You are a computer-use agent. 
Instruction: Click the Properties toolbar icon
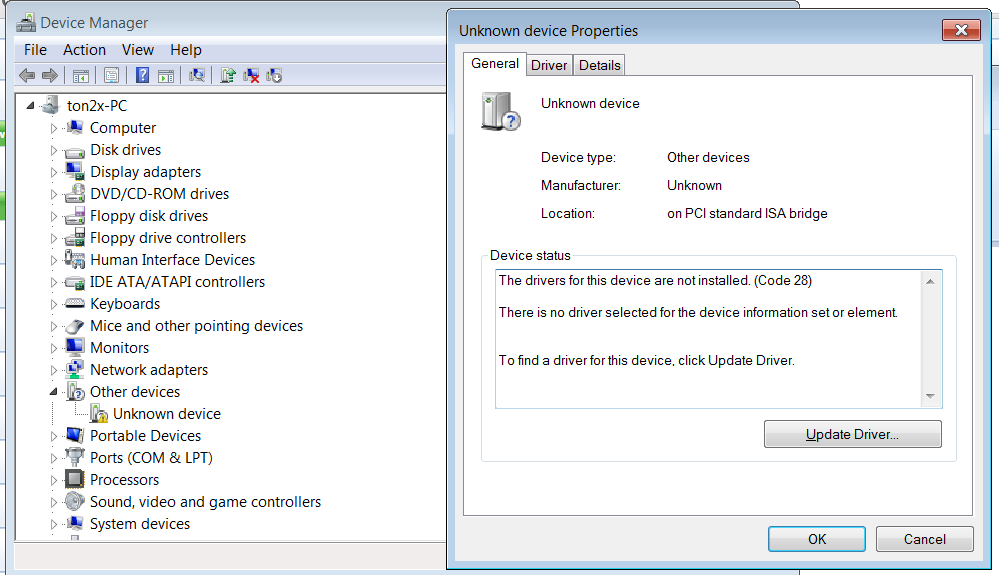[111, 76]
